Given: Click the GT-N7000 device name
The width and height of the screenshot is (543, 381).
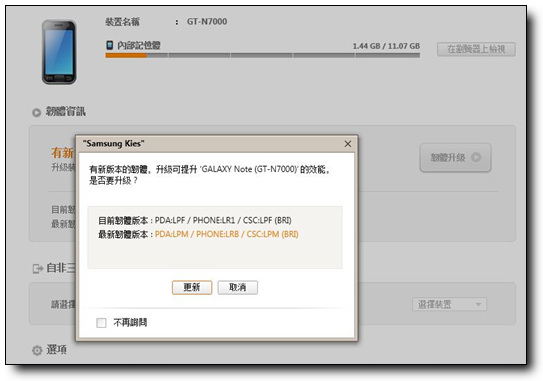Looking at the screenshot, I should (207, 21).
